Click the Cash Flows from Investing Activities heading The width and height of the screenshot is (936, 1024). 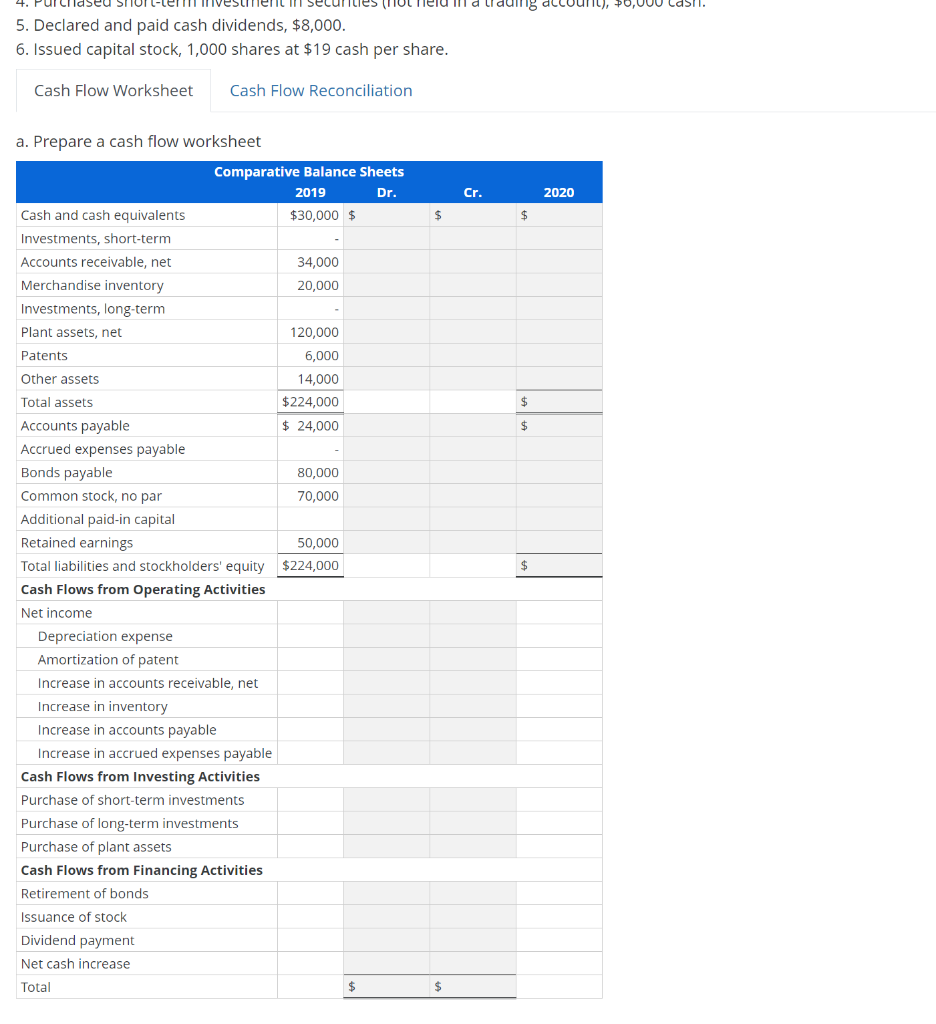coord(140,776)
